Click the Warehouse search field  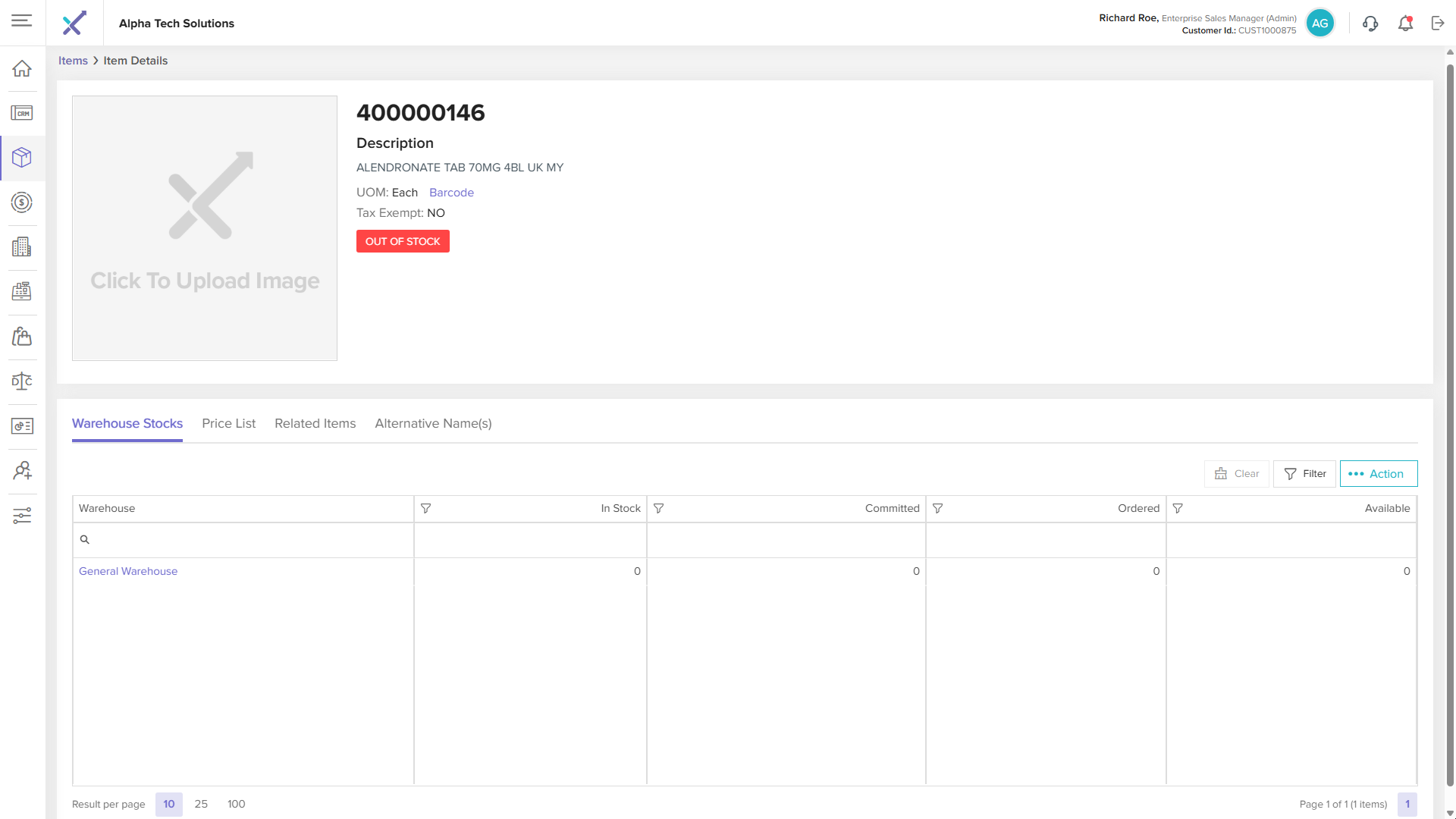coord(243,540)
